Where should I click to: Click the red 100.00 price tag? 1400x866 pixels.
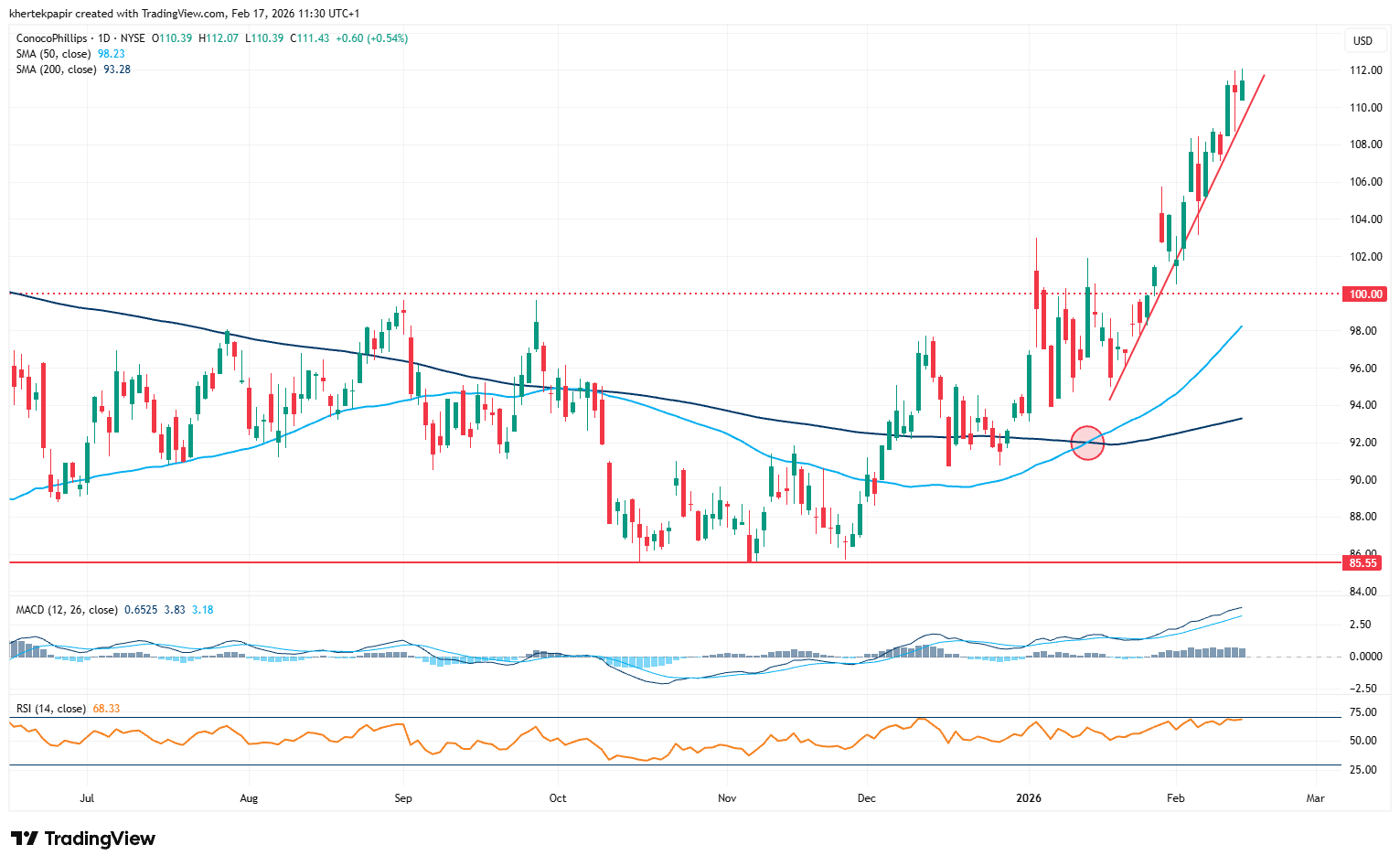click(1365, 294)
